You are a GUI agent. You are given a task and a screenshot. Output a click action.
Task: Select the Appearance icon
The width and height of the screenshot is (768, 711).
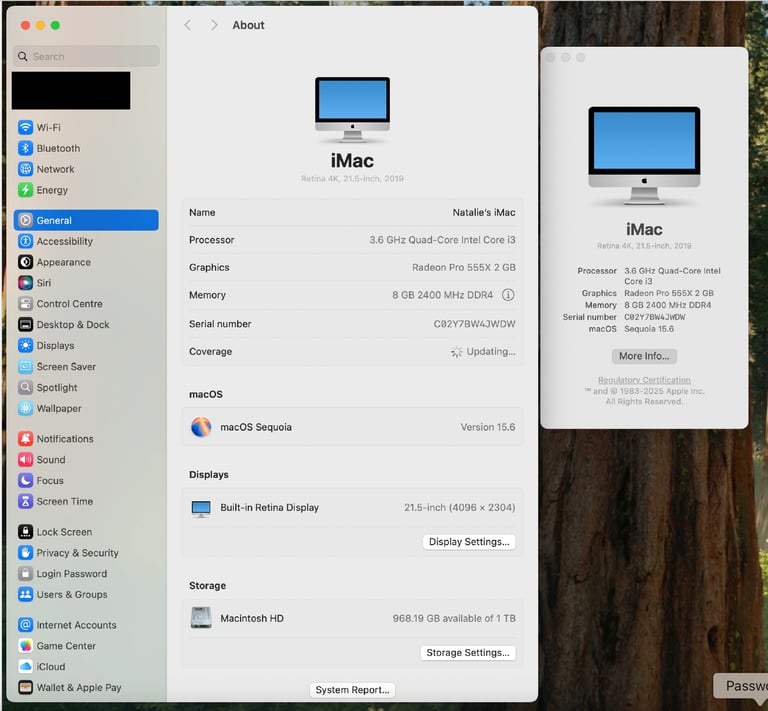pyautogui.click(x=25, y=262)
